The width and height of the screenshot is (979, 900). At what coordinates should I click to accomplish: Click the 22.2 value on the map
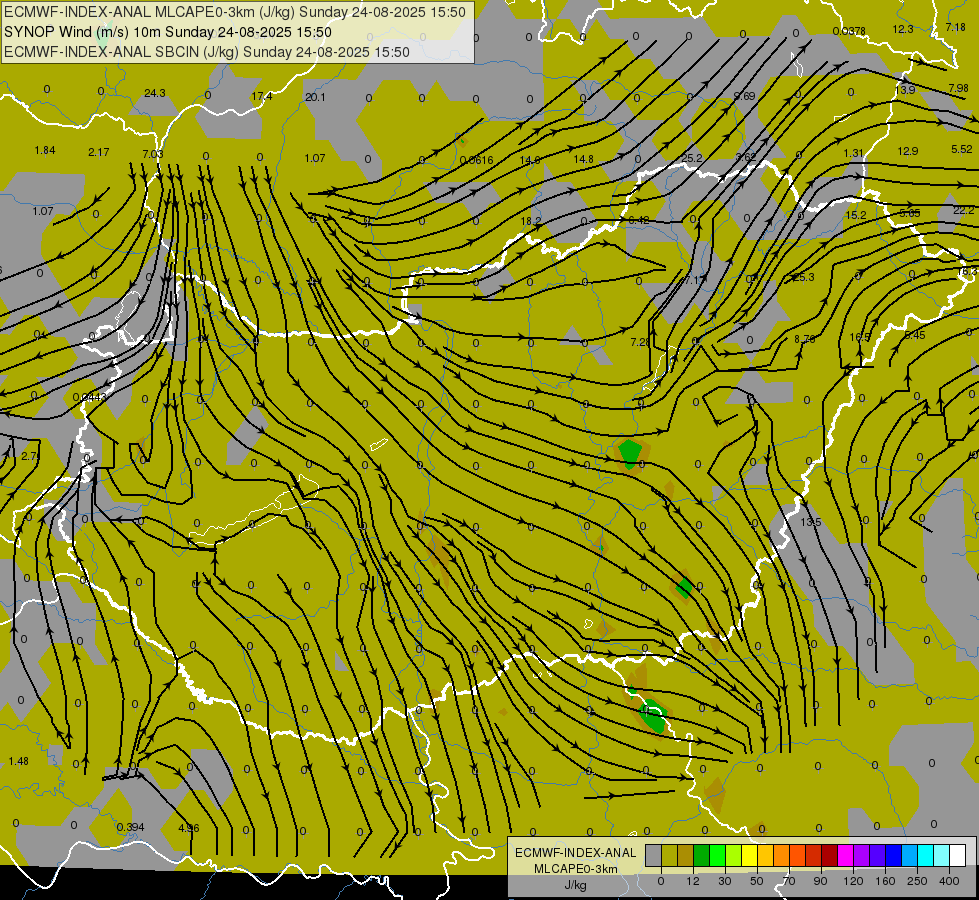pos(964,210)
